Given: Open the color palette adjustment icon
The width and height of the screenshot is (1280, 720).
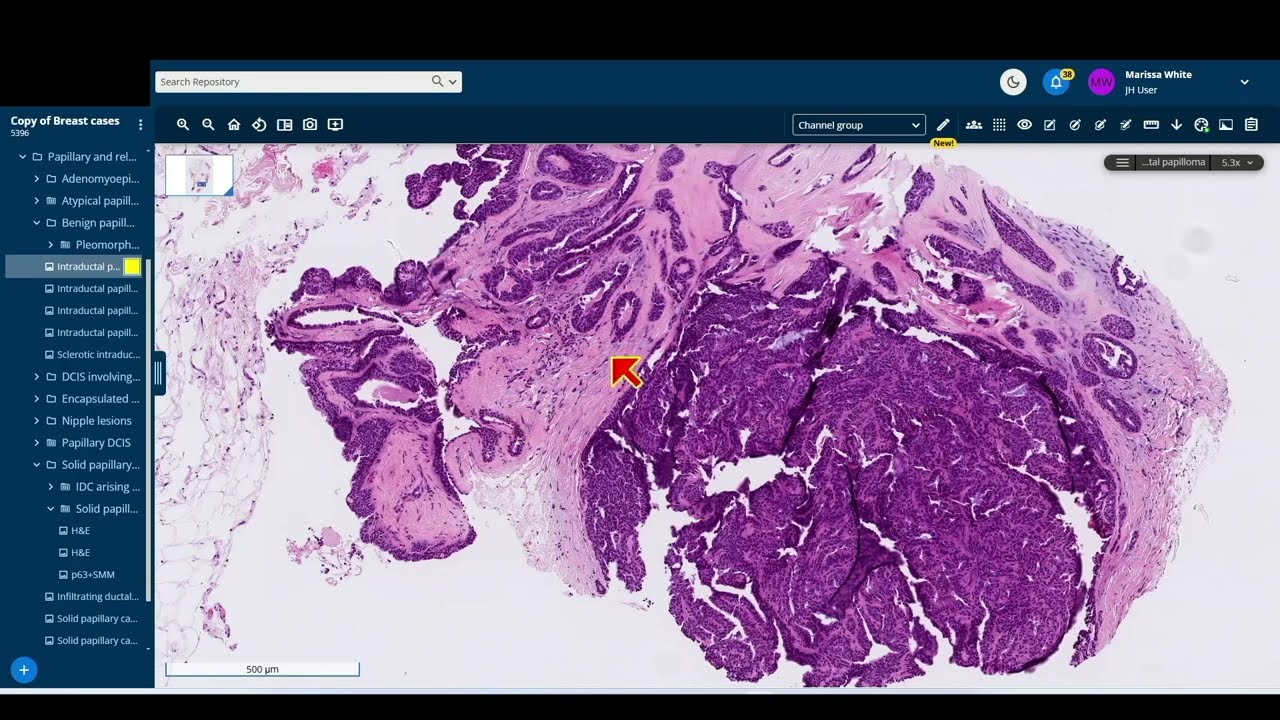Looking at the screenshot, I should (1201, 125).
